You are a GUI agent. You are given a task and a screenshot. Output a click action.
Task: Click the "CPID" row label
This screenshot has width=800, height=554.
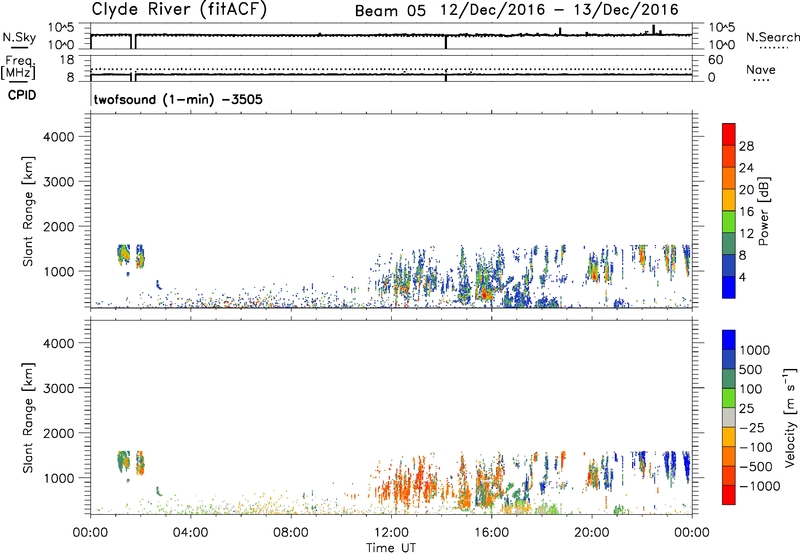pos(22,95)
